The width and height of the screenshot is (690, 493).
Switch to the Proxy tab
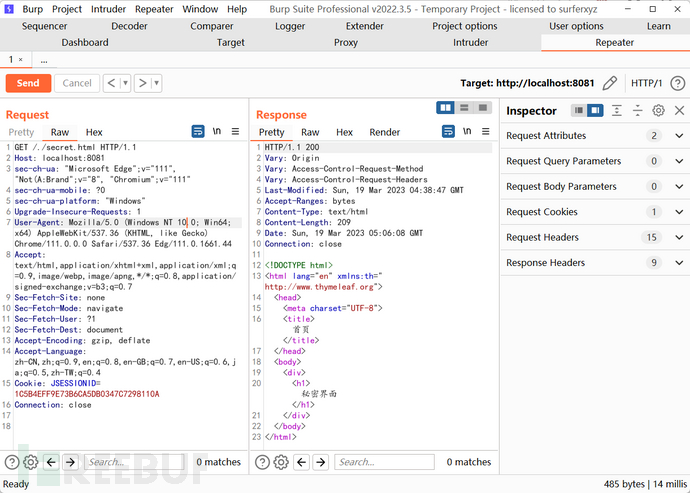coord(345,43)
